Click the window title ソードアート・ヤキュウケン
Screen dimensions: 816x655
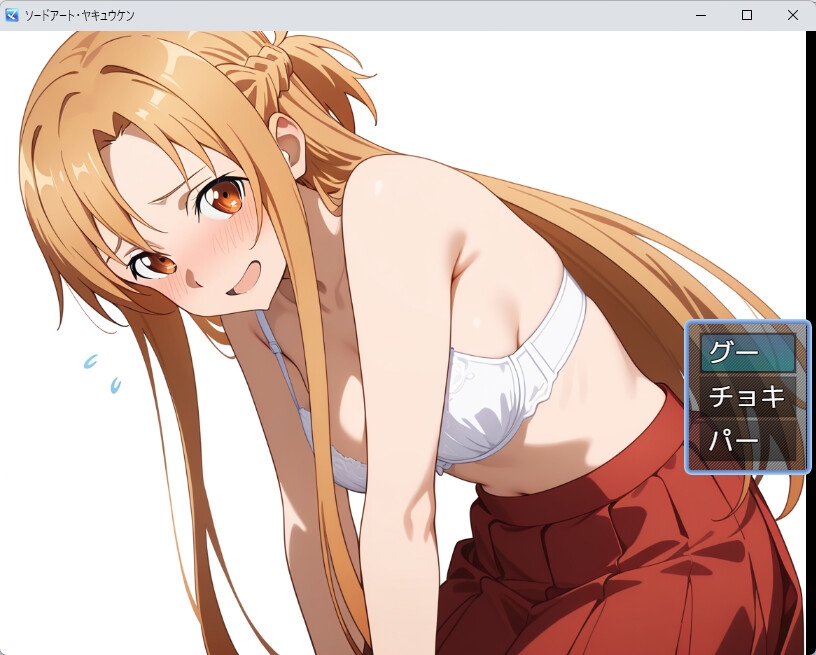click(80, 16)
